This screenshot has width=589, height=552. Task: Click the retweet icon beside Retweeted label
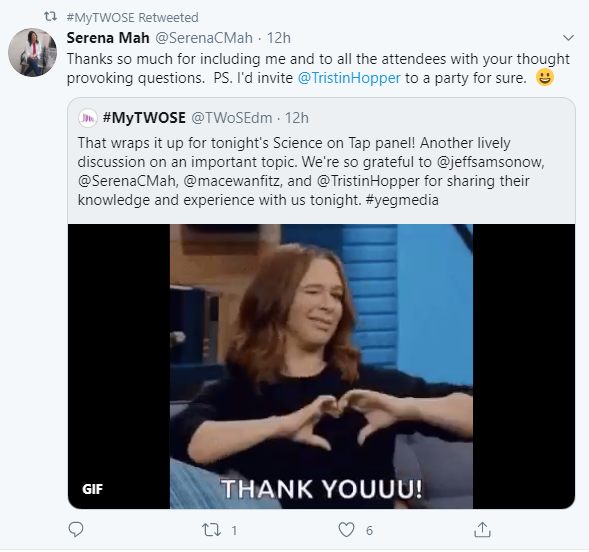pos(50,17)
